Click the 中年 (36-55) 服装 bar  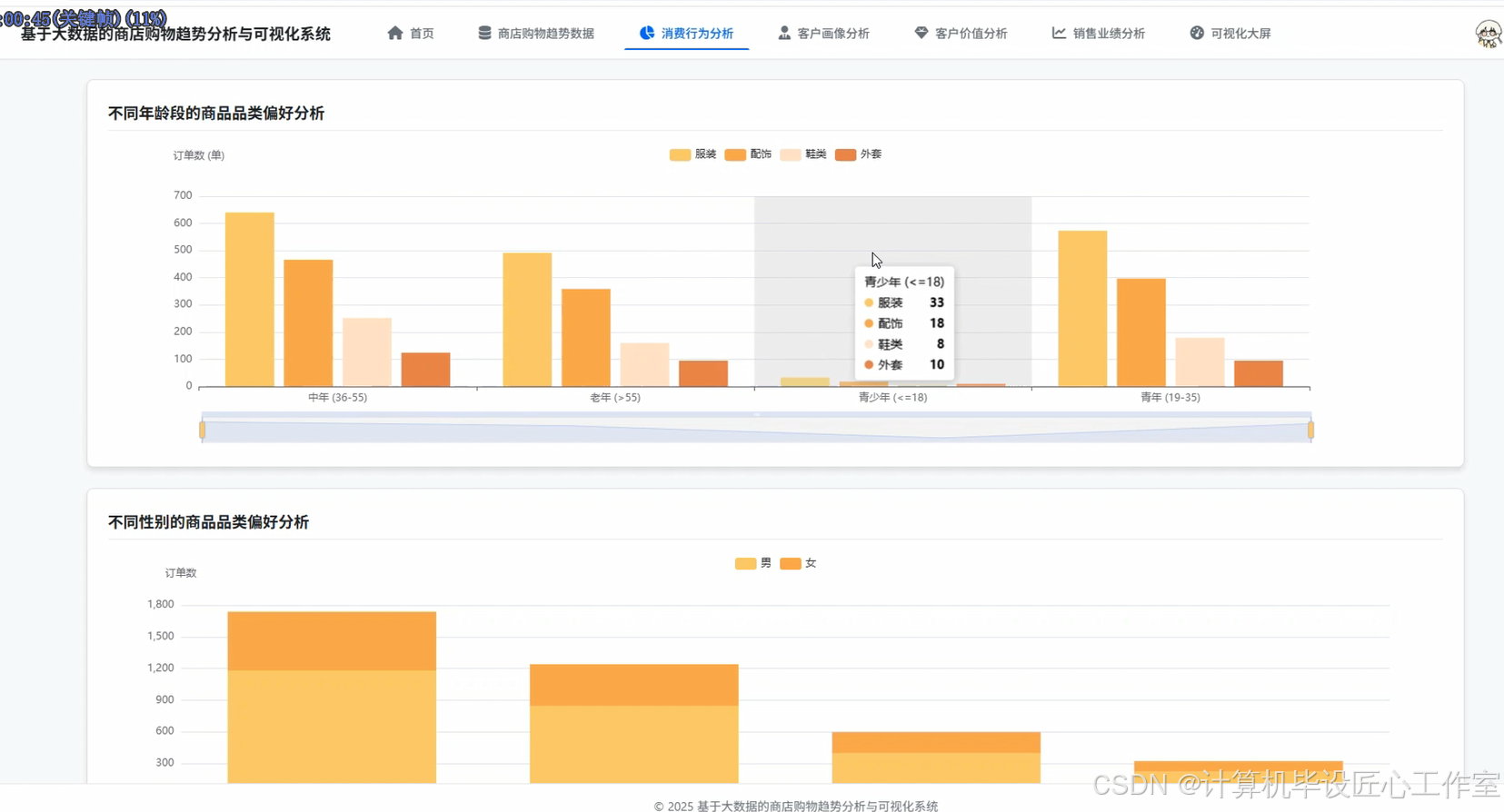250,300
